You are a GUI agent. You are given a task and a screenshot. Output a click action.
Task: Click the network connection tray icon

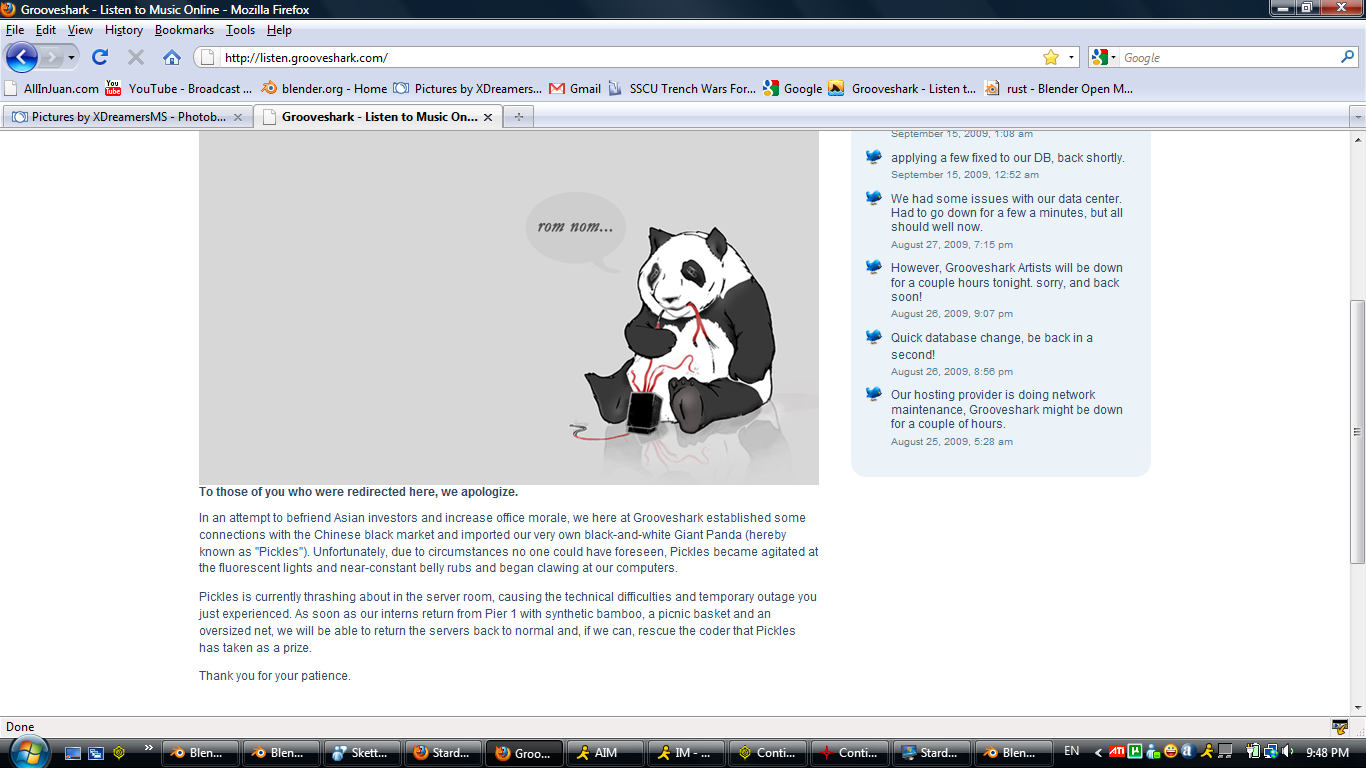tap(1270, 752)
